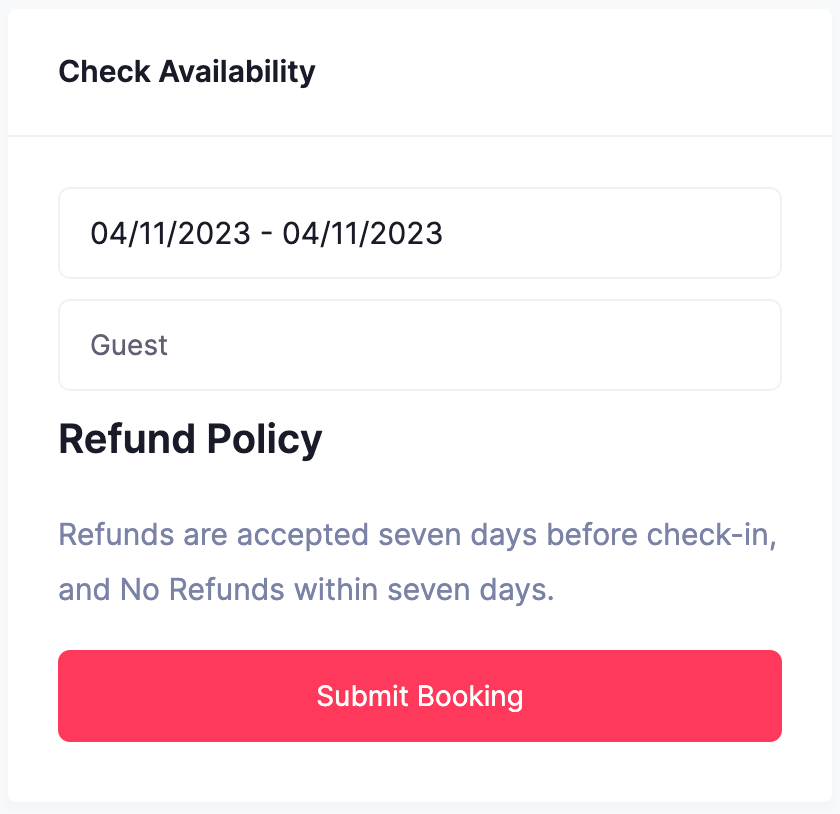The width and height of the screenshot is (840, 814).
Task: Focus the Guest input field
Action: tap(419, 345)
